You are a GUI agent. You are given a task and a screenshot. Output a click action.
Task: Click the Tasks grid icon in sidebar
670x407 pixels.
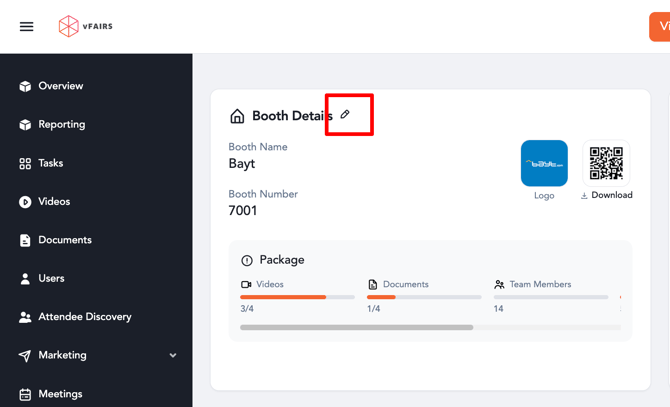coord(25,164)
